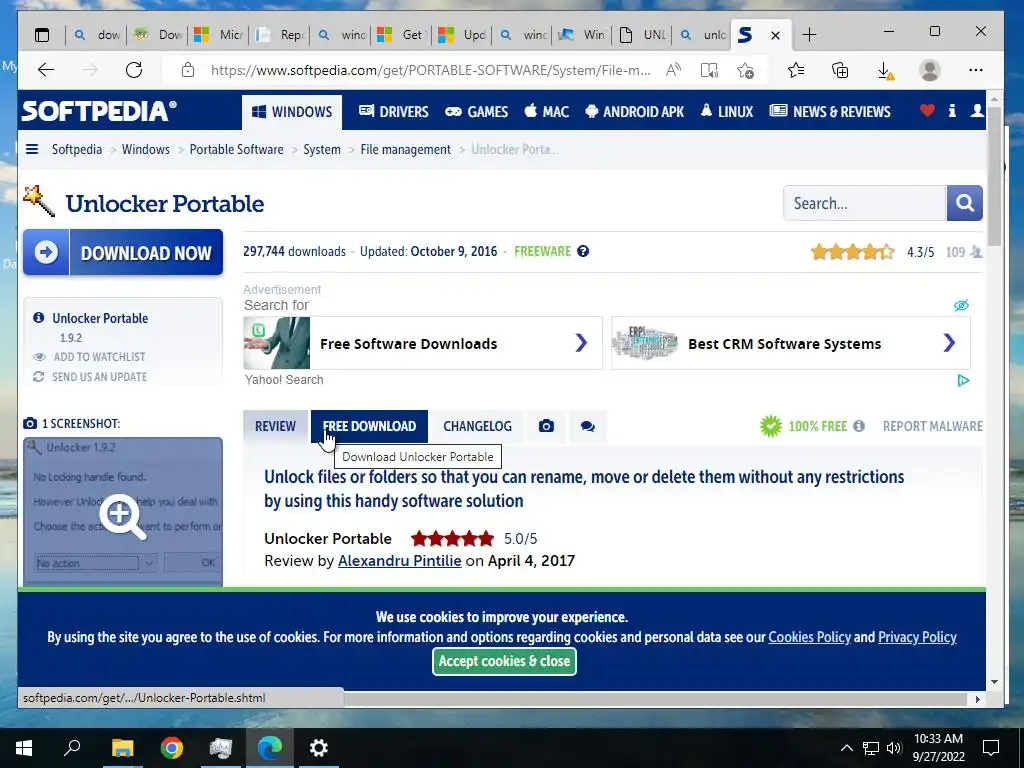
Task: Close the active Softpedia tab
Action: pyautogui.click(x=775, y=35)
